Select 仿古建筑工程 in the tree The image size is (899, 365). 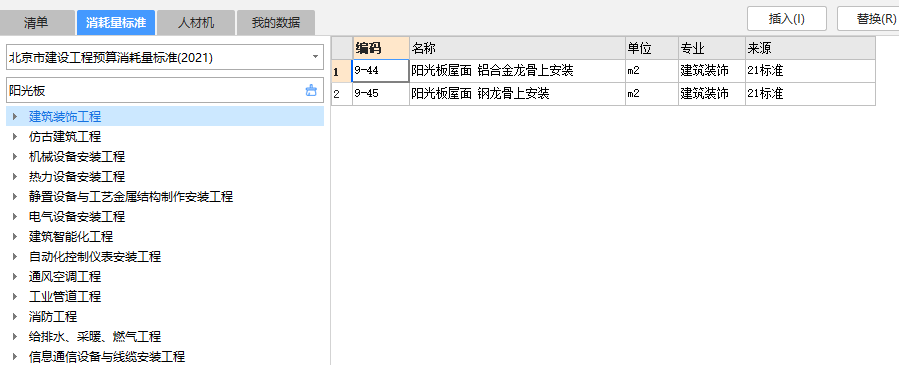(x=65, y=137)
